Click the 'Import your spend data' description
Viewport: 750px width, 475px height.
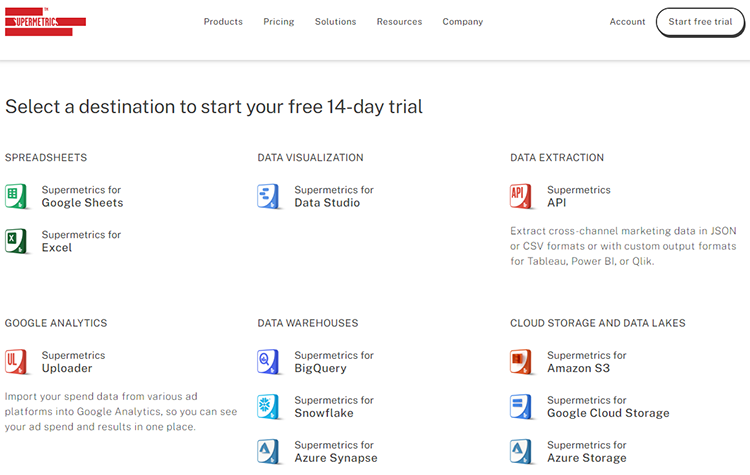point(121,411)
